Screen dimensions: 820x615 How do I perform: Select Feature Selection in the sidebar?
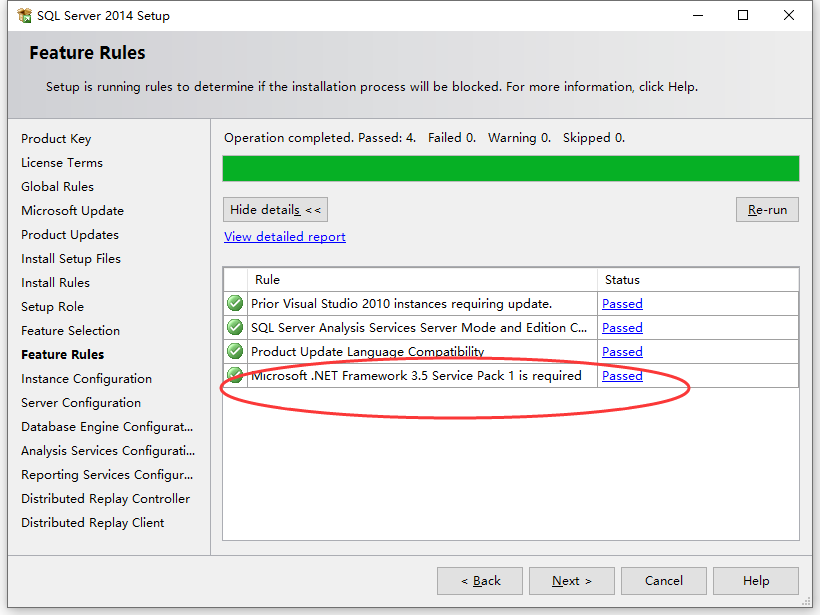(70, 330)
